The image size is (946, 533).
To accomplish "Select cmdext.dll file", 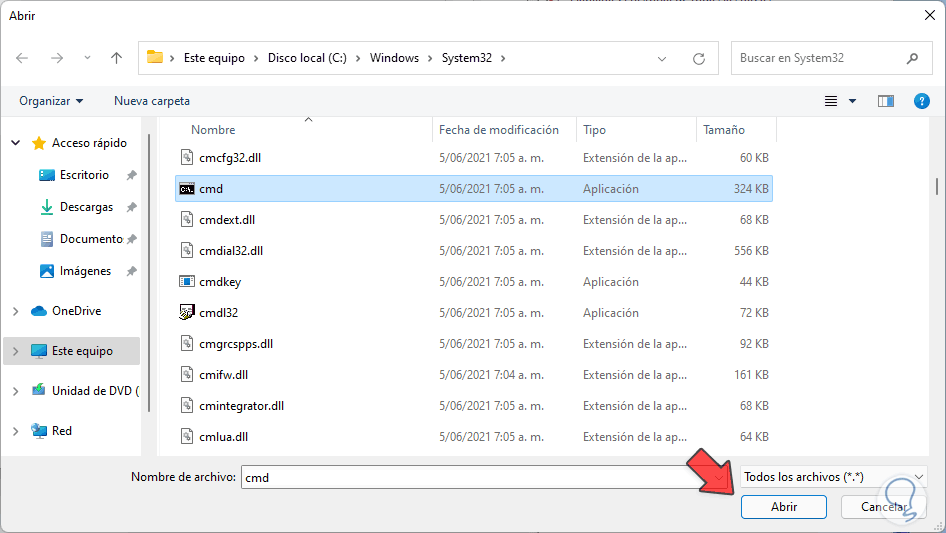I will (227, 220).
